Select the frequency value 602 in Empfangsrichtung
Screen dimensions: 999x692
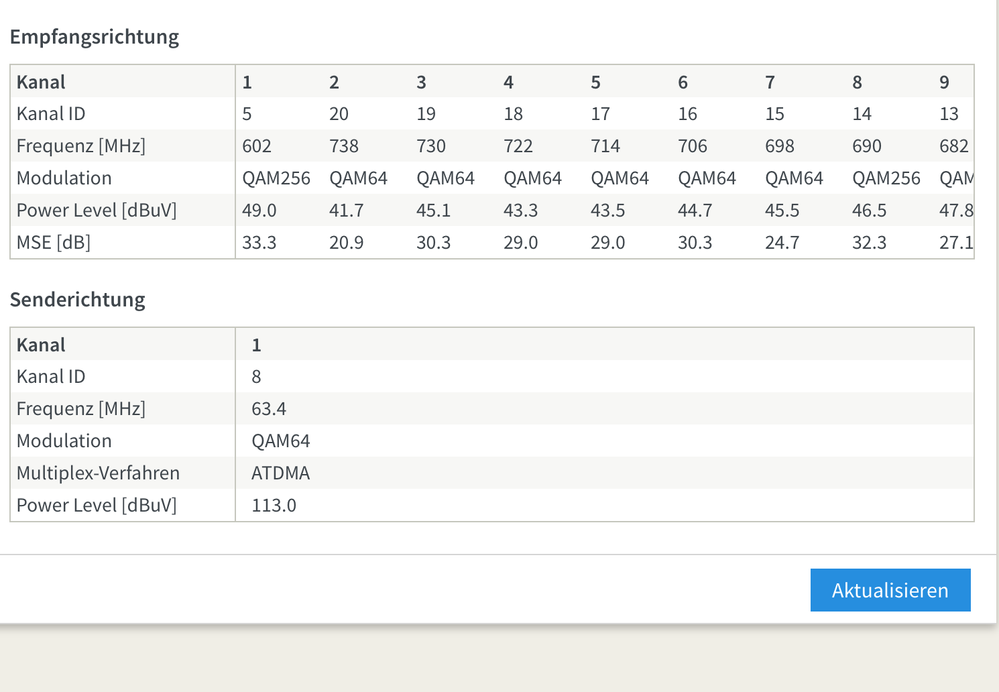coord(257,146)
